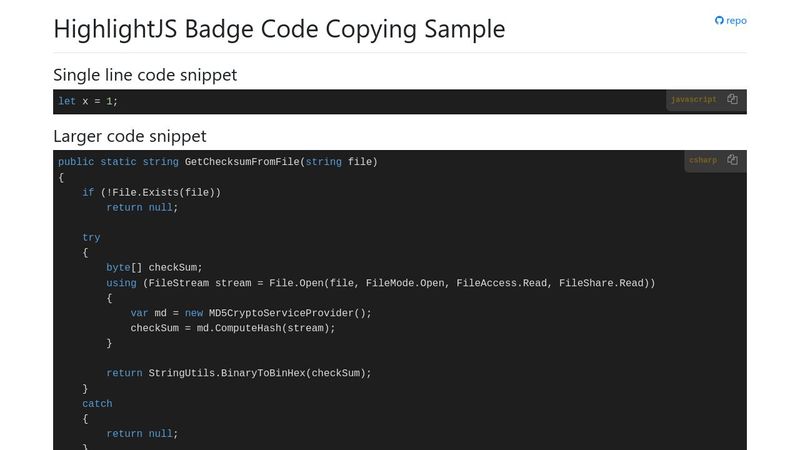Place cursor in the let x = 1 line
Screen dimensions: 800x450
pyautogui.click(x=88, y=101)
